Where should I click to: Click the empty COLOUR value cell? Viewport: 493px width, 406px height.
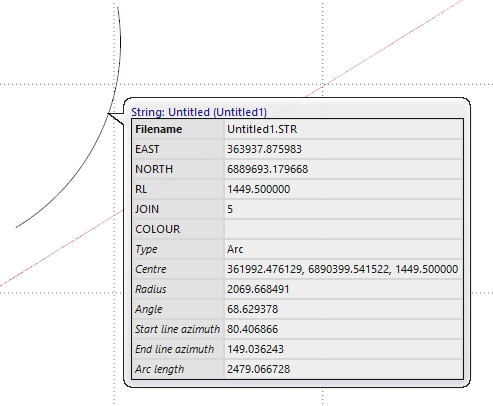click(x=344, y=229)
